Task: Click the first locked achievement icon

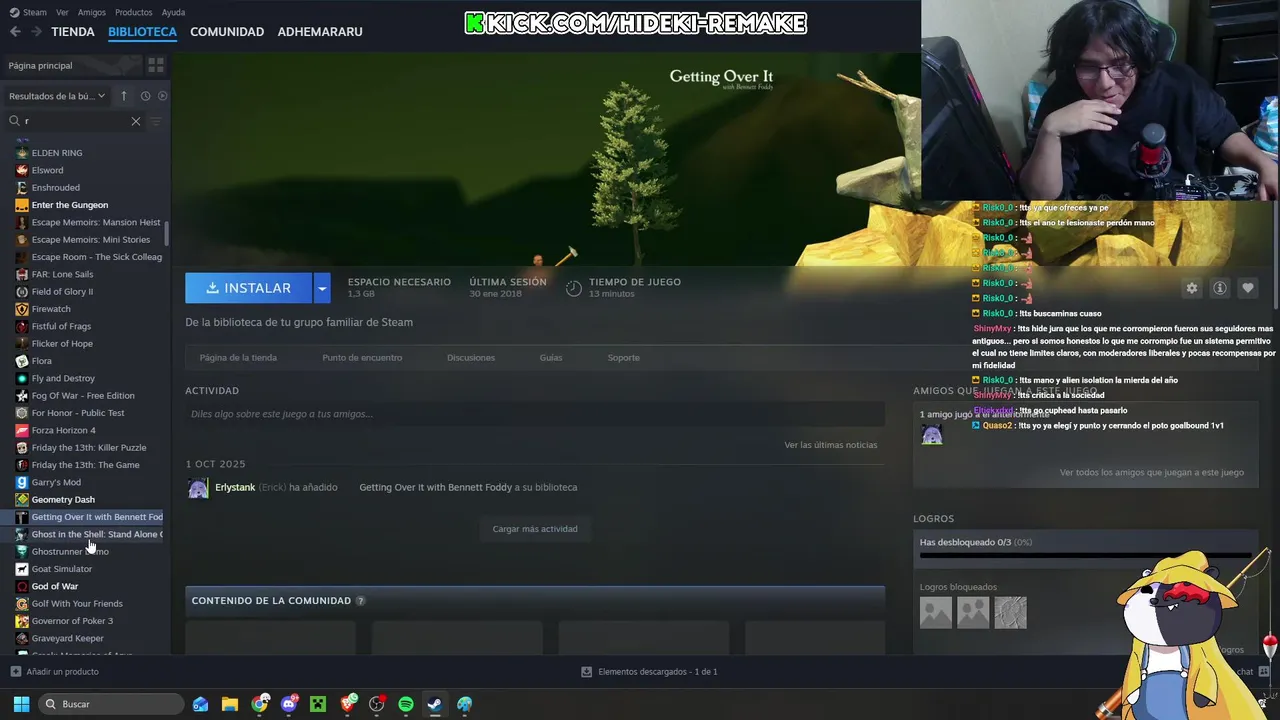Action: (x=936, y=612)
